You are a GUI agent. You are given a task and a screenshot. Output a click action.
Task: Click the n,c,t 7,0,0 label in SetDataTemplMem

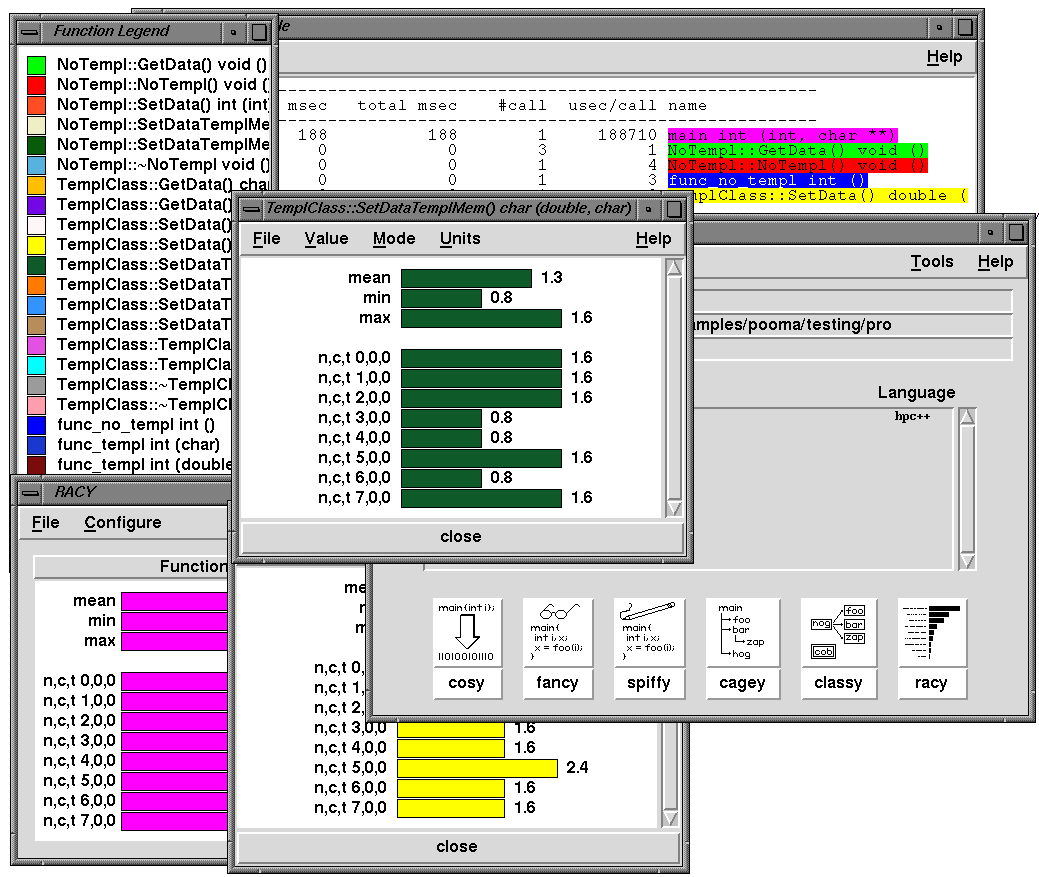coord(355,498)
